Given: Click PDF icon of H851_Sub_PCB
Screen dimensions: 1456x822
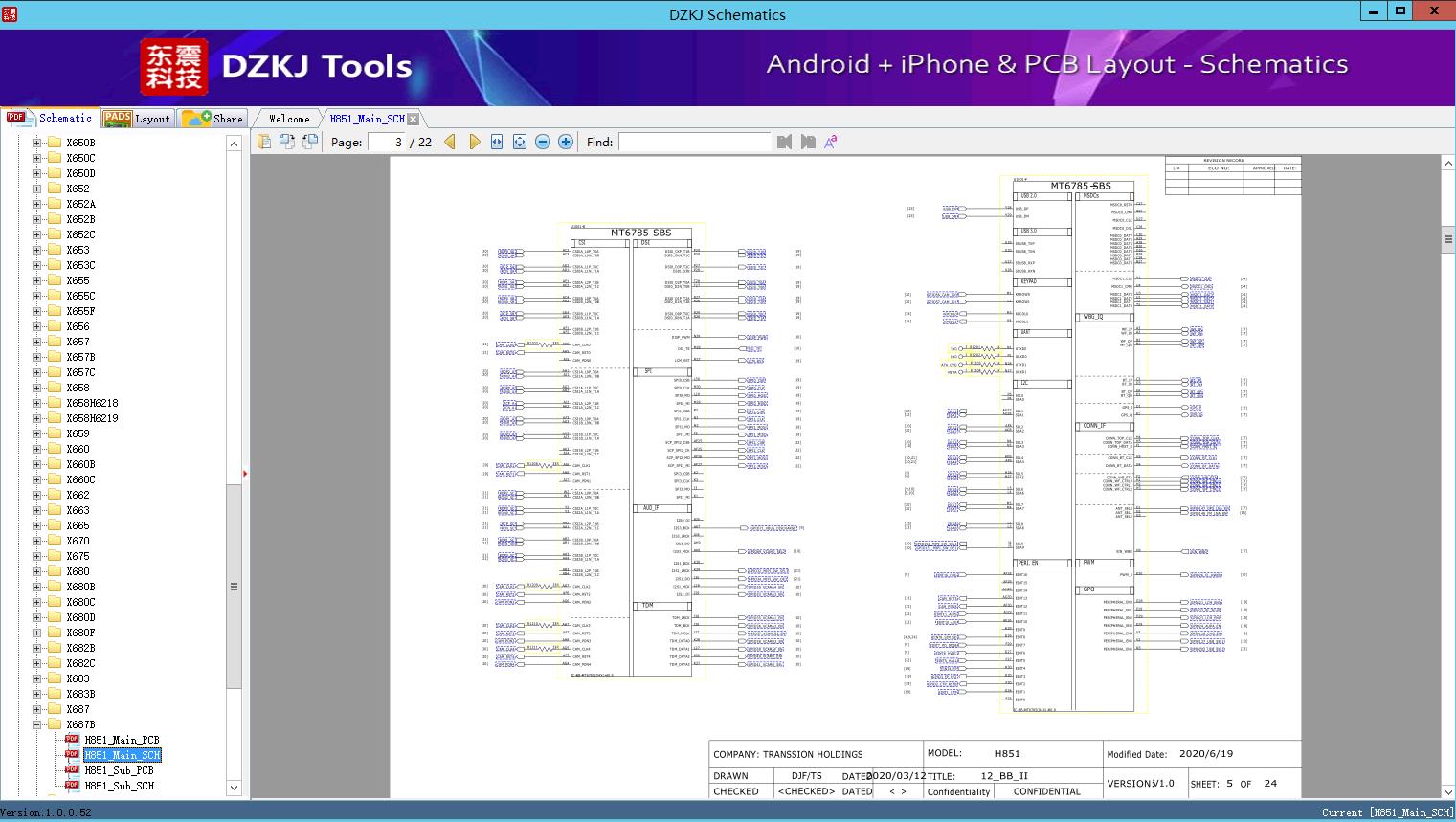Looking at the screenshot, I should coord(72,770).
